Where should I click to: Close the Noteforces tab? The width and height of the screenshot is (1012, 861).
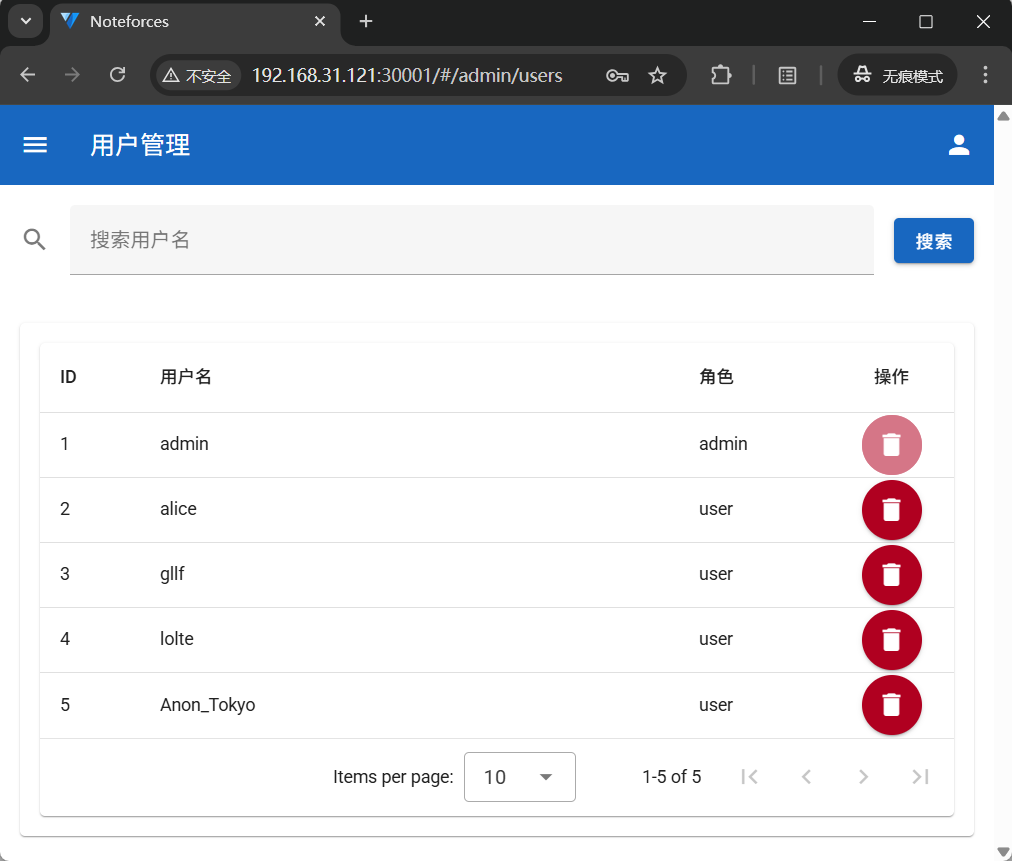coord(319,21)
